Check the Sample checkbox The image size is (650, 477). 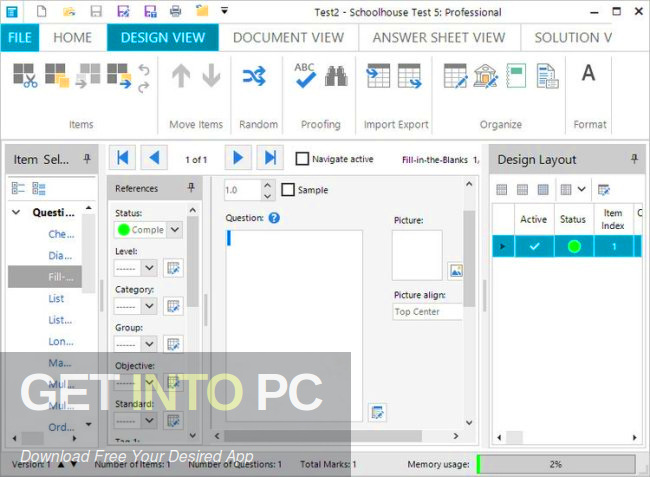(x=288, y=190)
